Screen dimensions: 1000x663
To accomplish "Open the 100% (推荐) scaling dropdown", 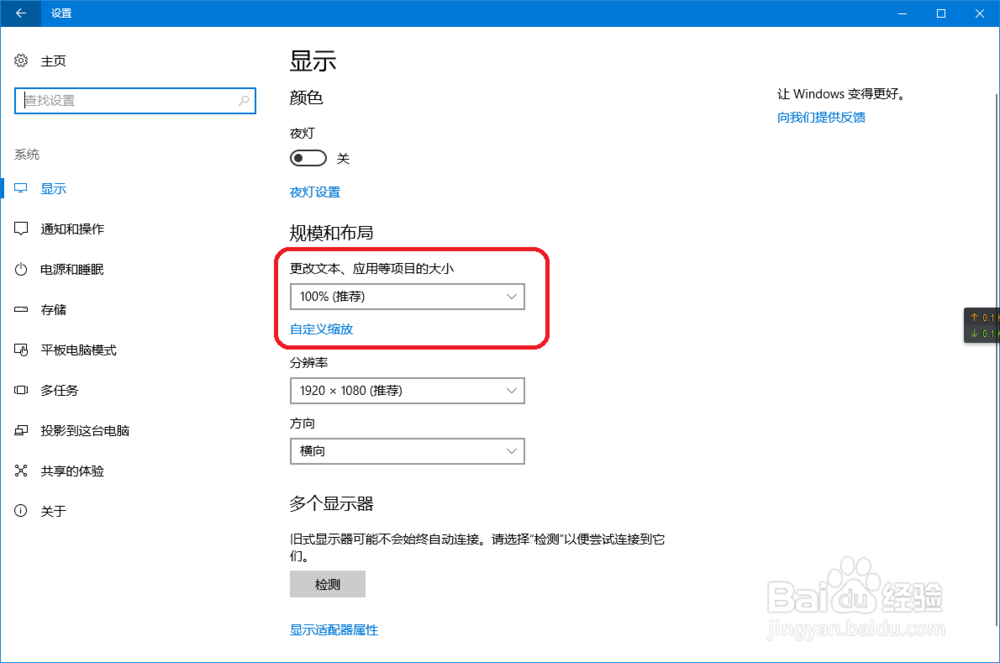I will [407, 296].
